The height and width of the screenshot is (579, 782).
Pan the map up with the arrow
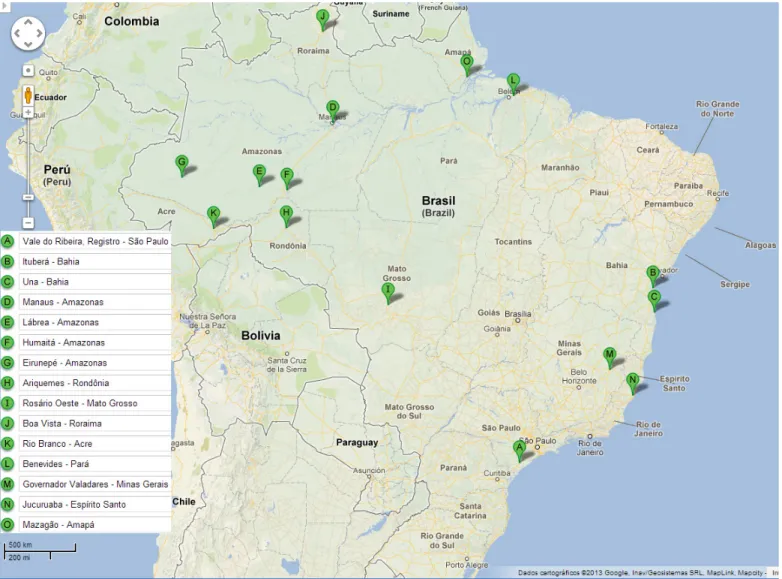(28, 22)
